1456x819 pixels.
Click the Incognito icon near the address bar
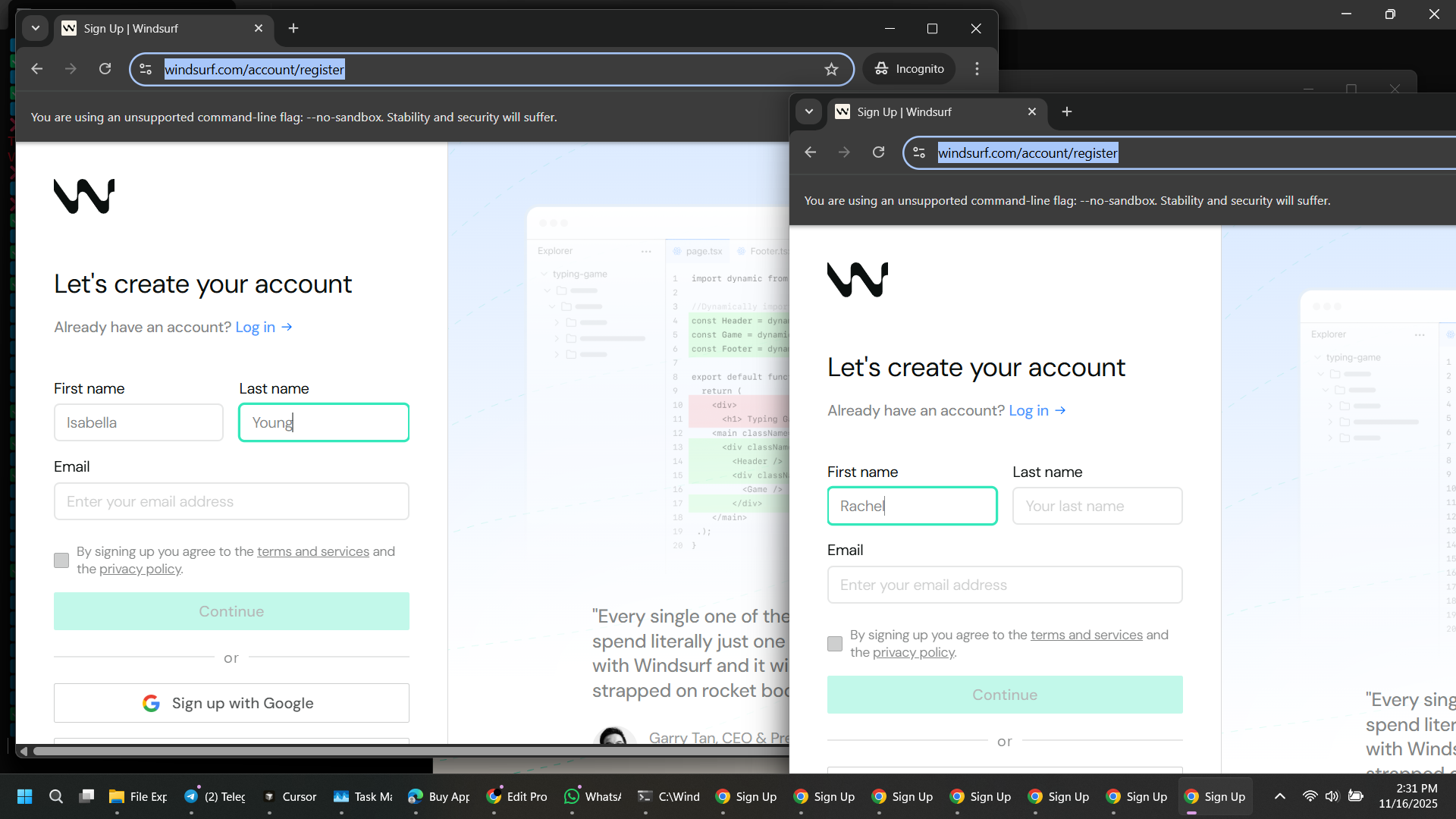[882, 68]
